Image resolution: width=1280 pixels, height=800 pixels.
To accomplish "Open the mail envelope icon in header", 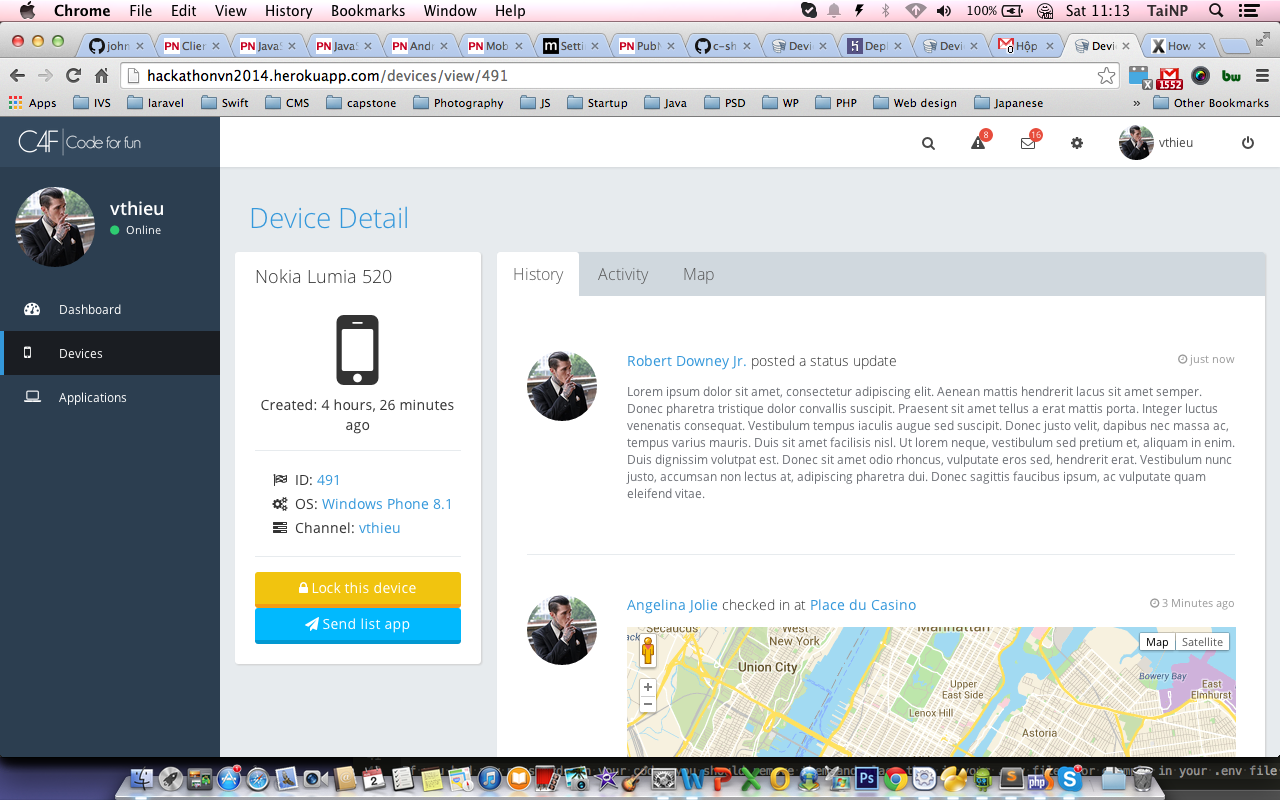I will coord(1029,142).
